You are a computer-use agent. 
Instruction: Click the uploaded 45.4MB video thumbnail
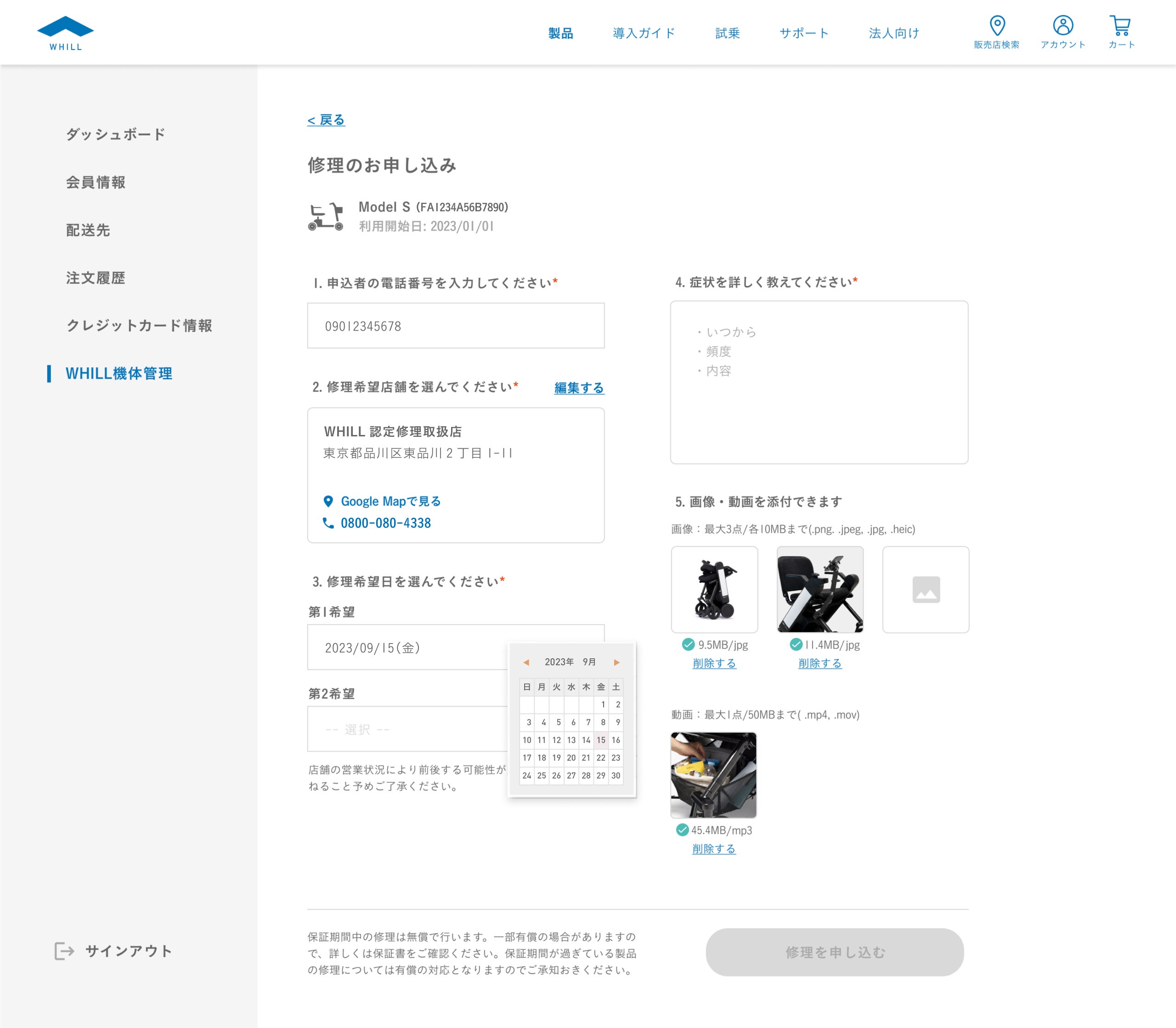pyautogui.click(x=713, y=775)
